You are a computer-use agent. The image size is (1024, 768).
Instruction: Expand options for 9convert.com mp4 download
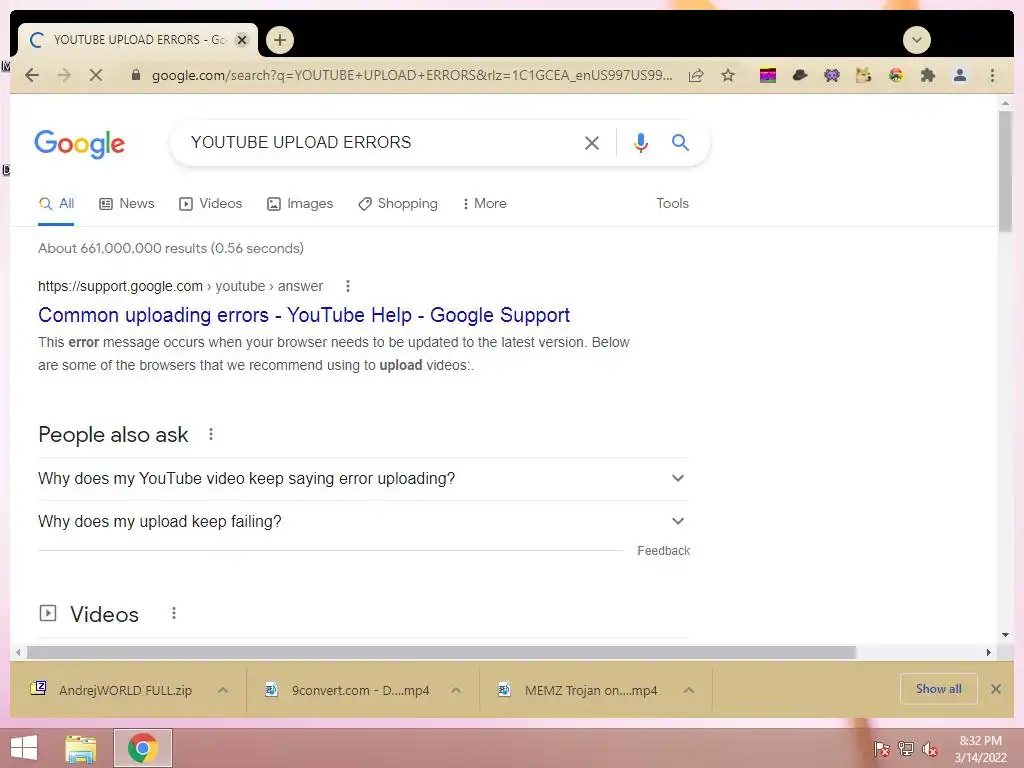pyautogui.click(x=456, y=690)
